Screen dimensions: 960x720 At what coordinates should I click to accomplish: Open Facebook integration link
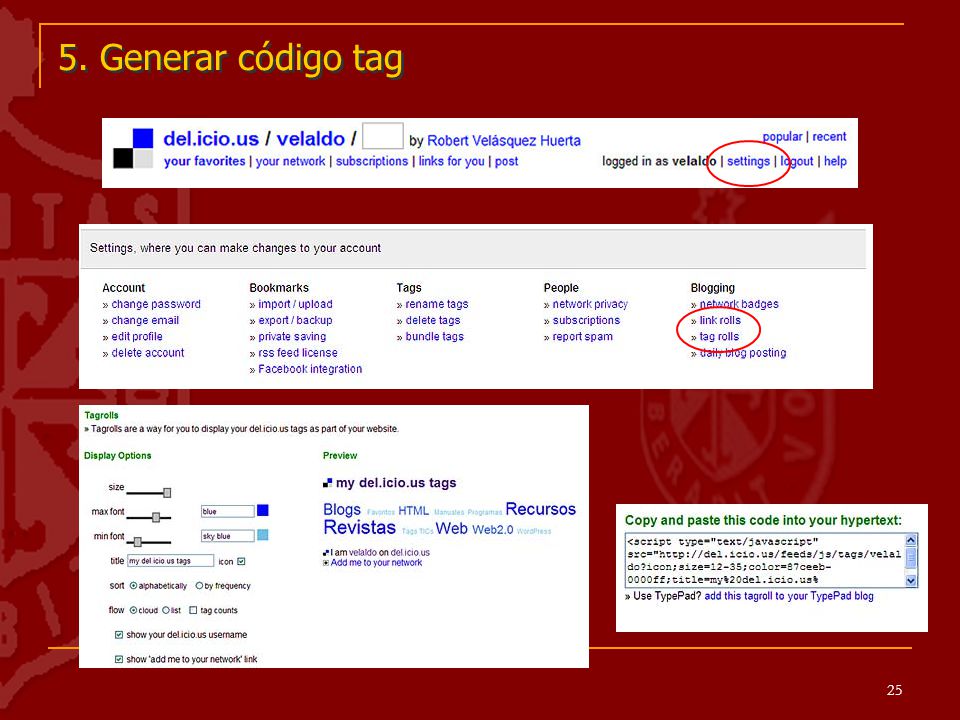tap(310, 369)
